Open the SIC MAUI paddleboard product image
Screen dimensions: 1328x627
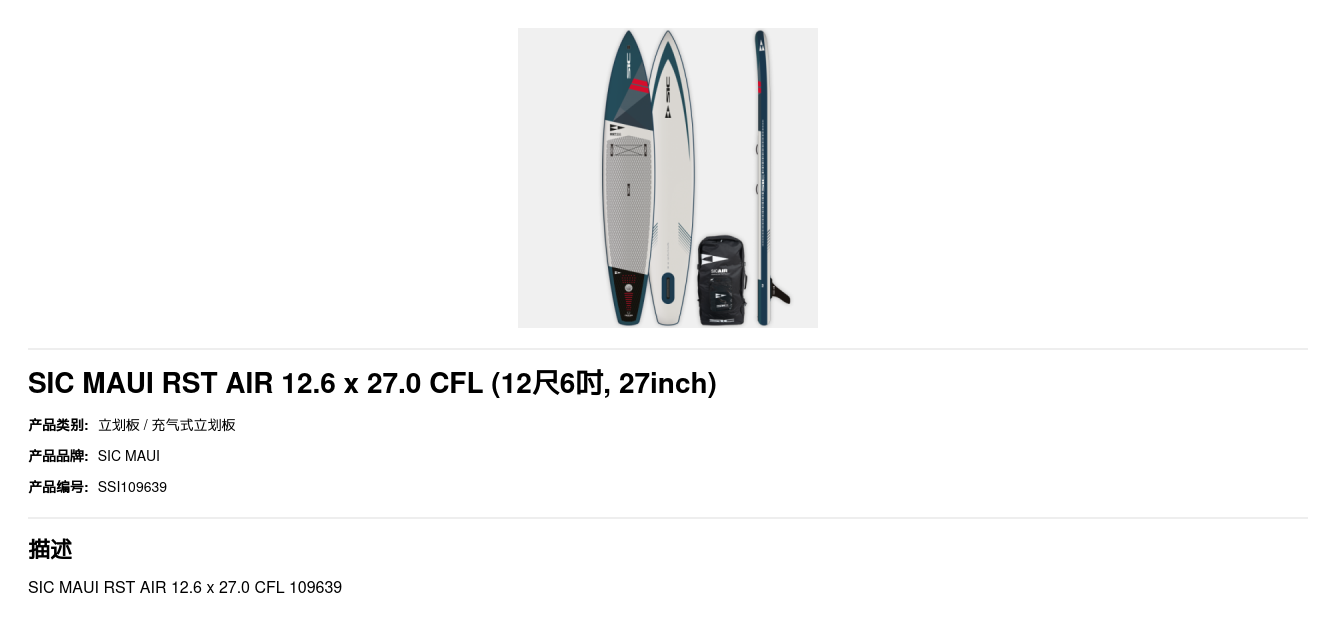pyautogui.click(x=668, y=178)
